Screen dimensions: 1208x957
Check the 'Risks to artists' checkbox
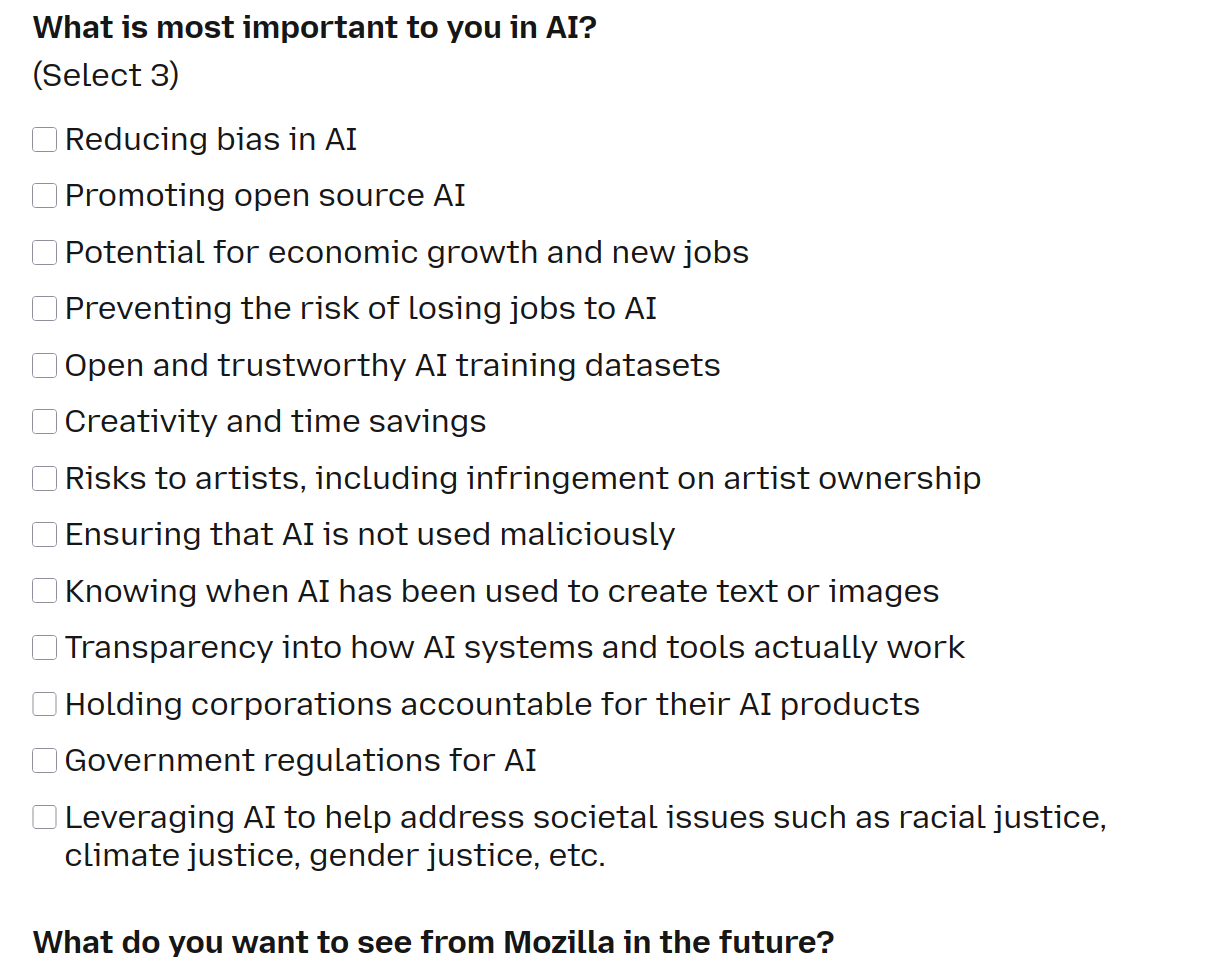pyautogui.click(x=45, y=479)
